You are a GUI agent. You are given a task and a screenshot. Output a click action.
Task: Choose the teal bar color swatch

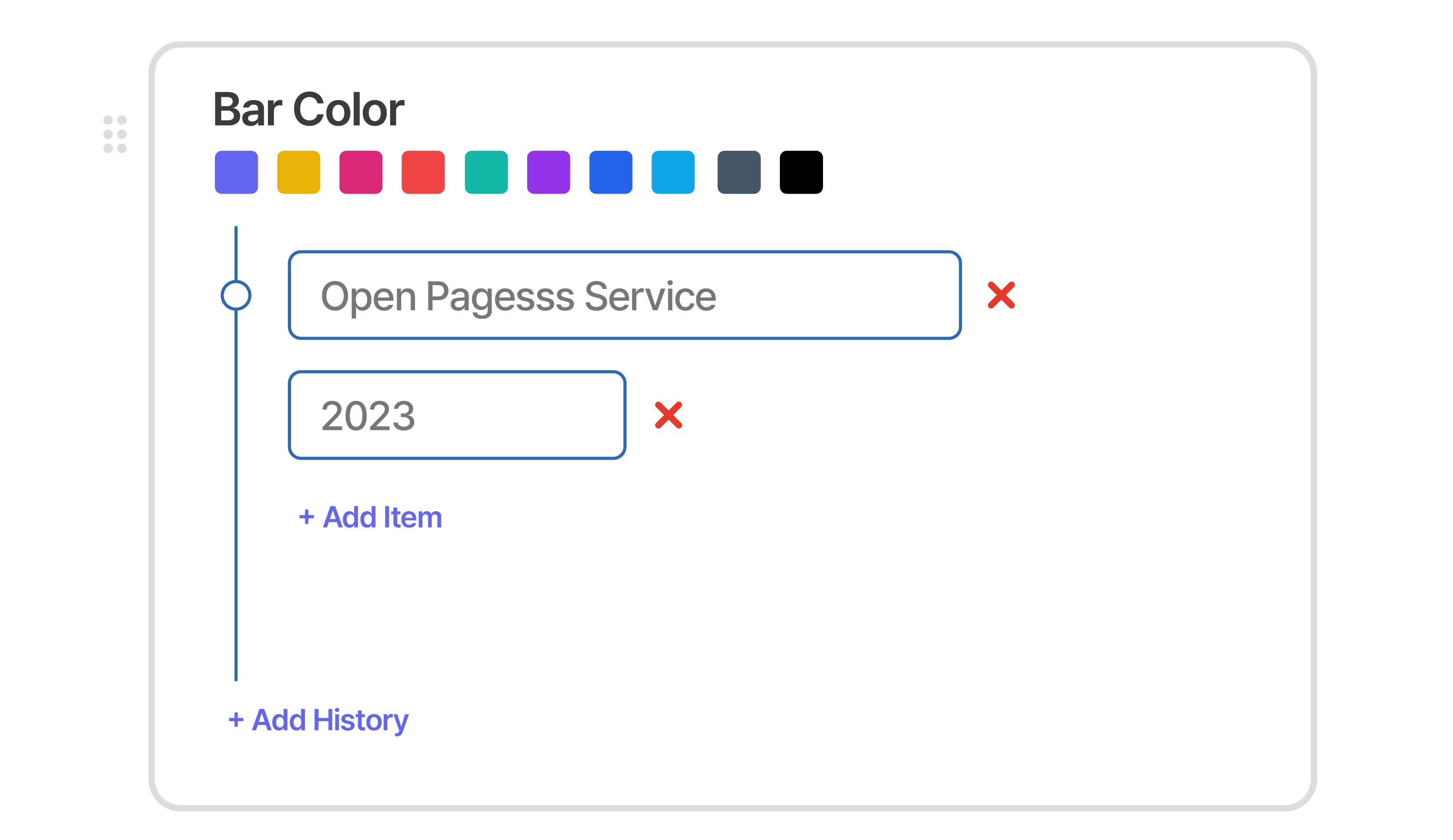486,172
